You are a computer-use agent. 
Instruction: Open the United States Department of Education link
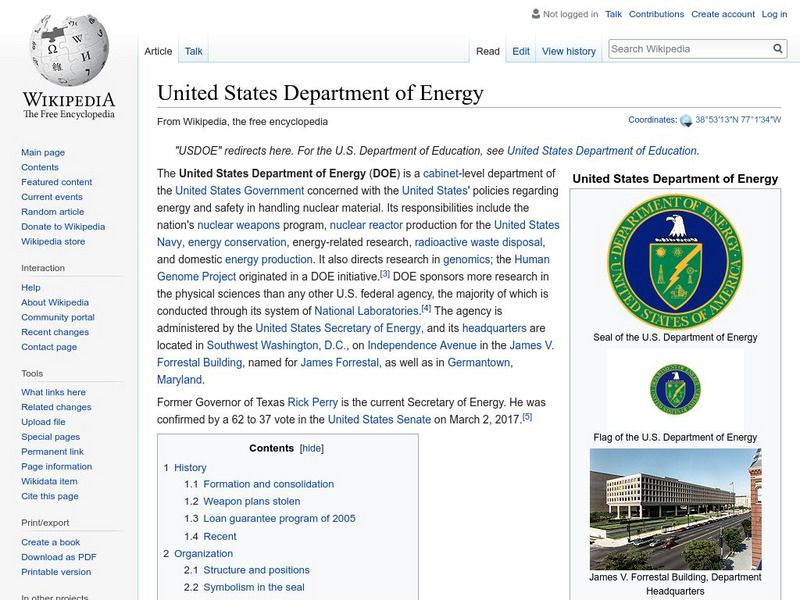pos(602,151)
